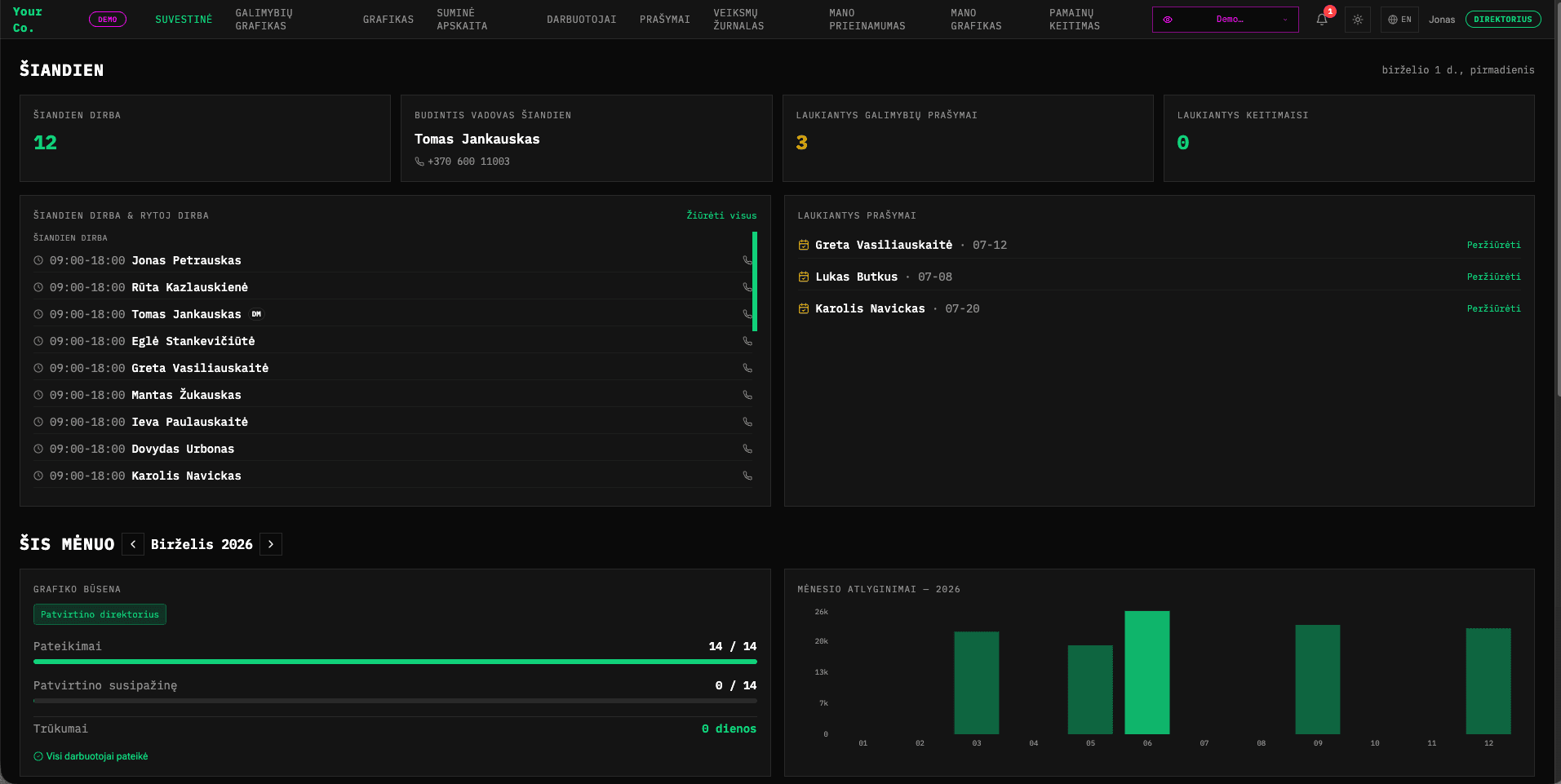Click the duty manager phone +370 600 11003
This screenshot has height=784, width=1561.
coord(468,162)
